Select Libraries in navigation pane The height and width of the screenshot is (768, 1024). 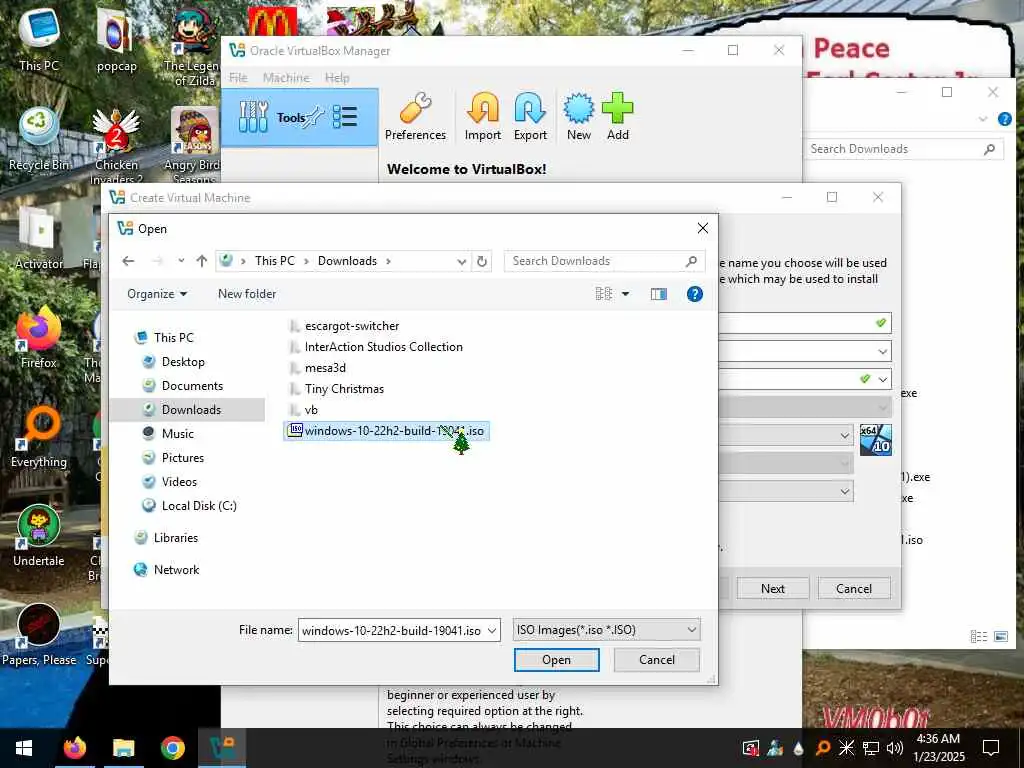pyautogui.click(x=176, y=538)
